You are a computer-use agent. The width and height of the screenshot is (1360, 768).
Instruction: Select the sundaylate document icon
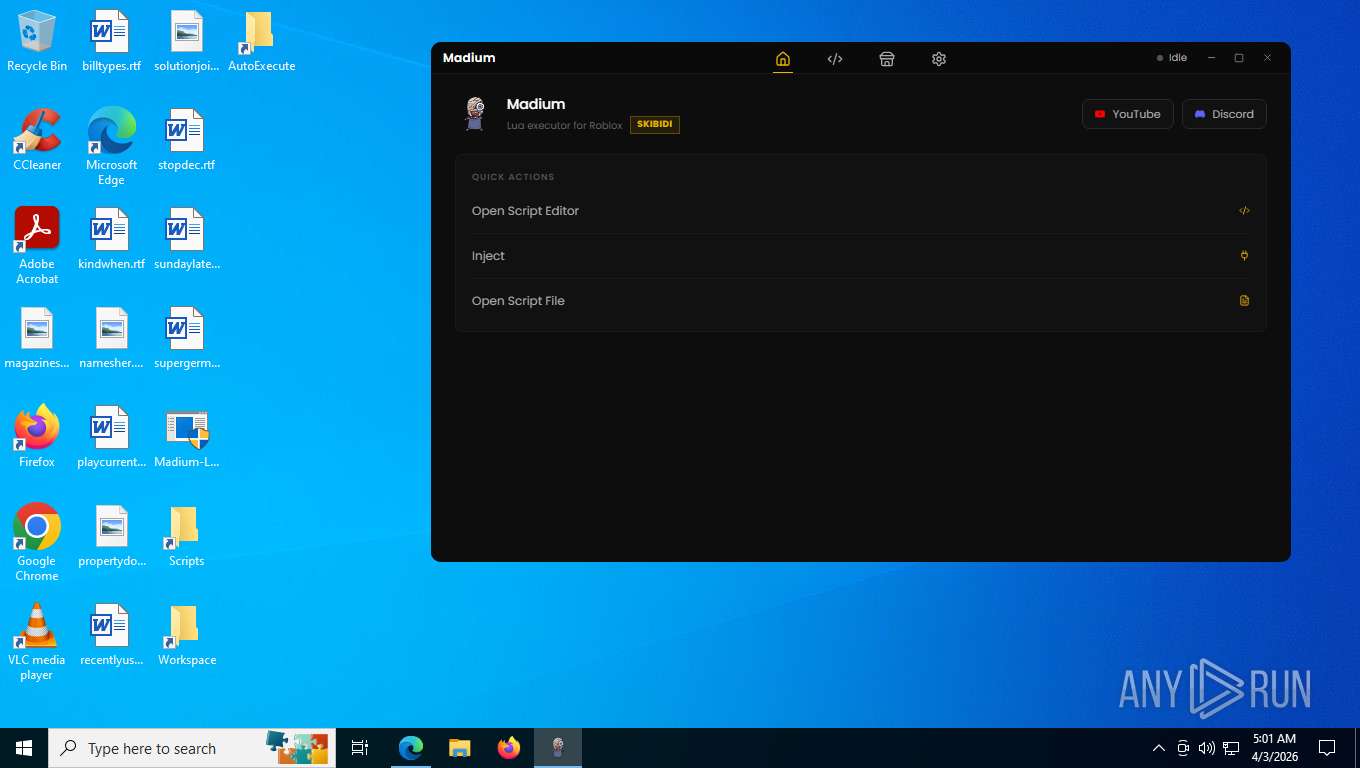point(186,239)
